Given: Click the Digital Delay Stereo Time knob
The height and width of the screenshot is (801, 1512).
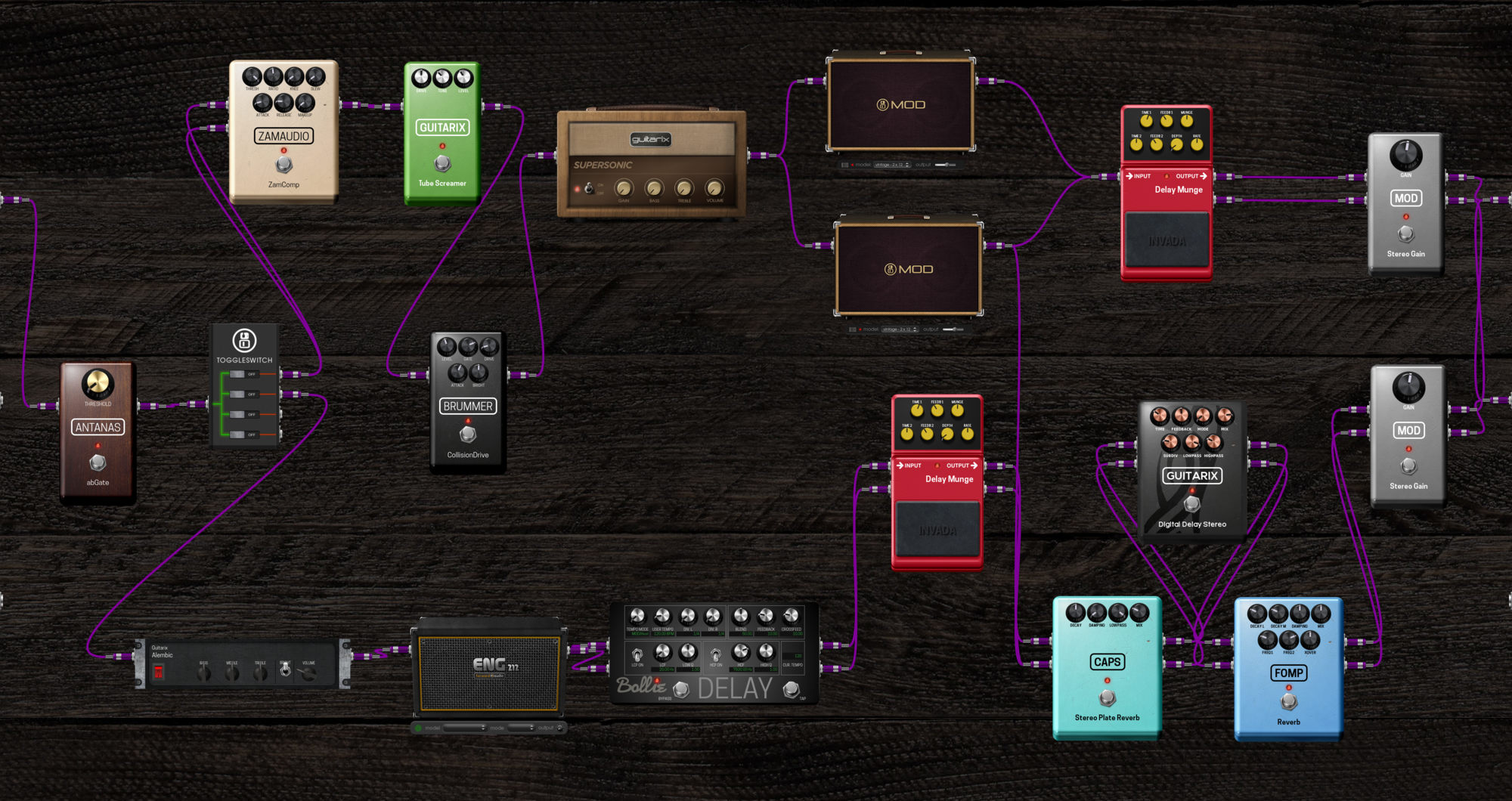Looking at the screenshot, I should [1160, 416].
